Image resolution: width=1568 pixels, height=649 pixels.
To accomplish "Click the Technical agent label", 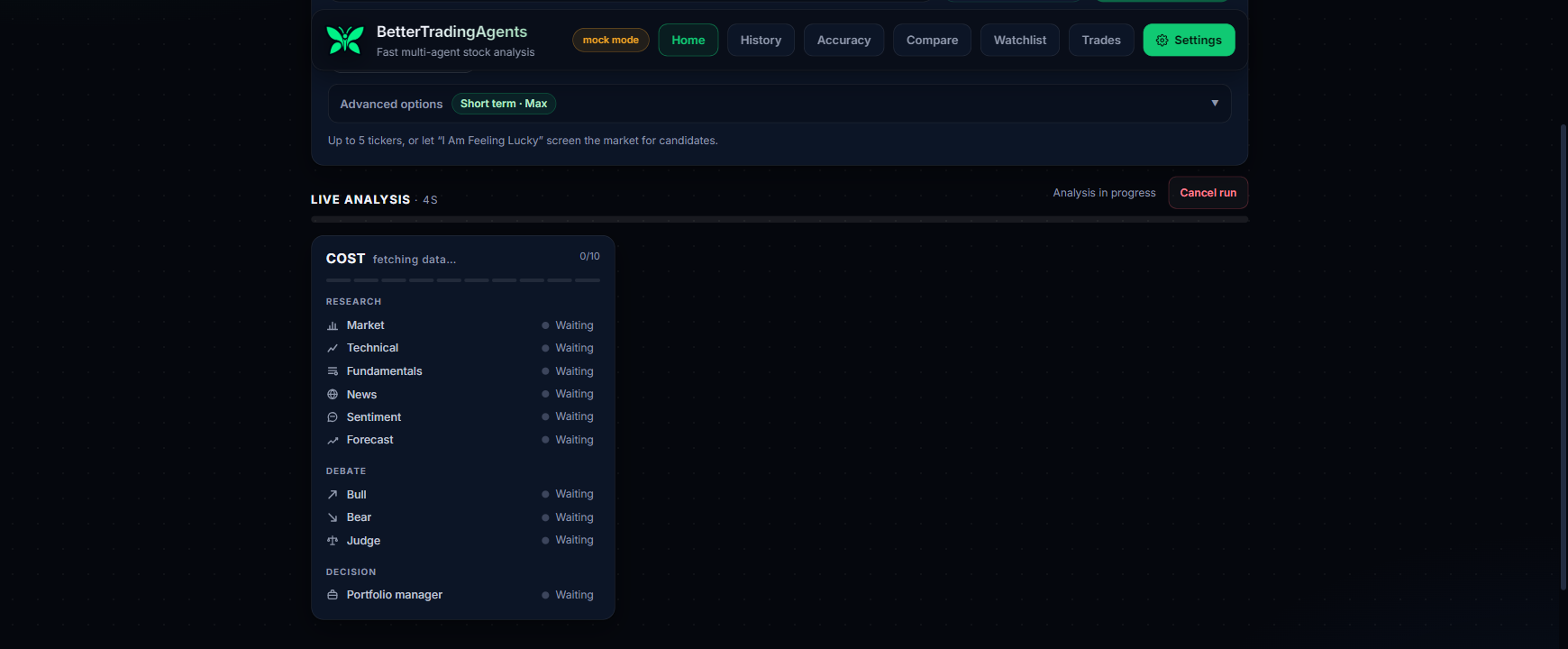I will tap(372, 348).
